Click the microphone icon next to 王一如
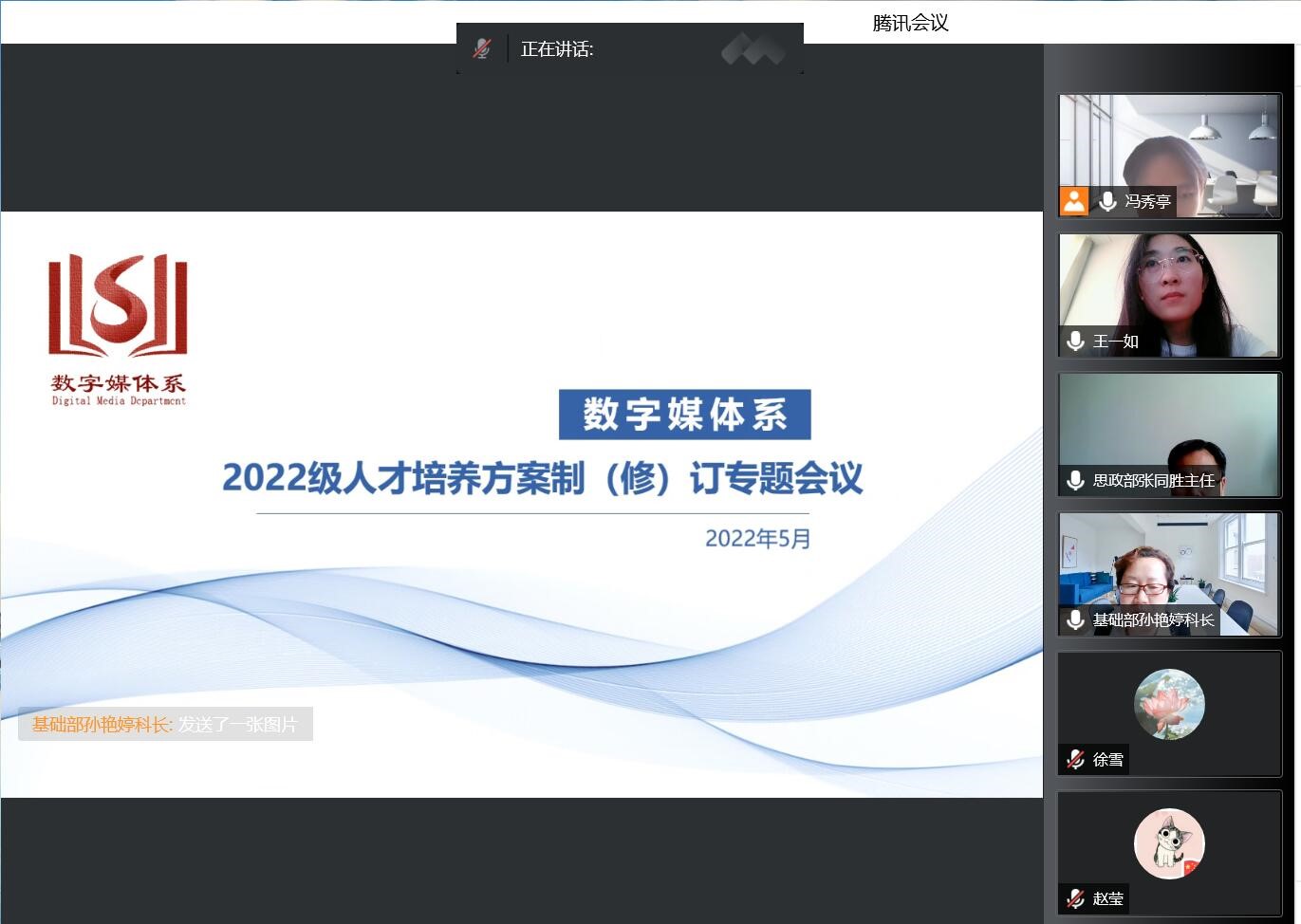The width and height of the screenshot is (1301, 924). point(1075,342)
